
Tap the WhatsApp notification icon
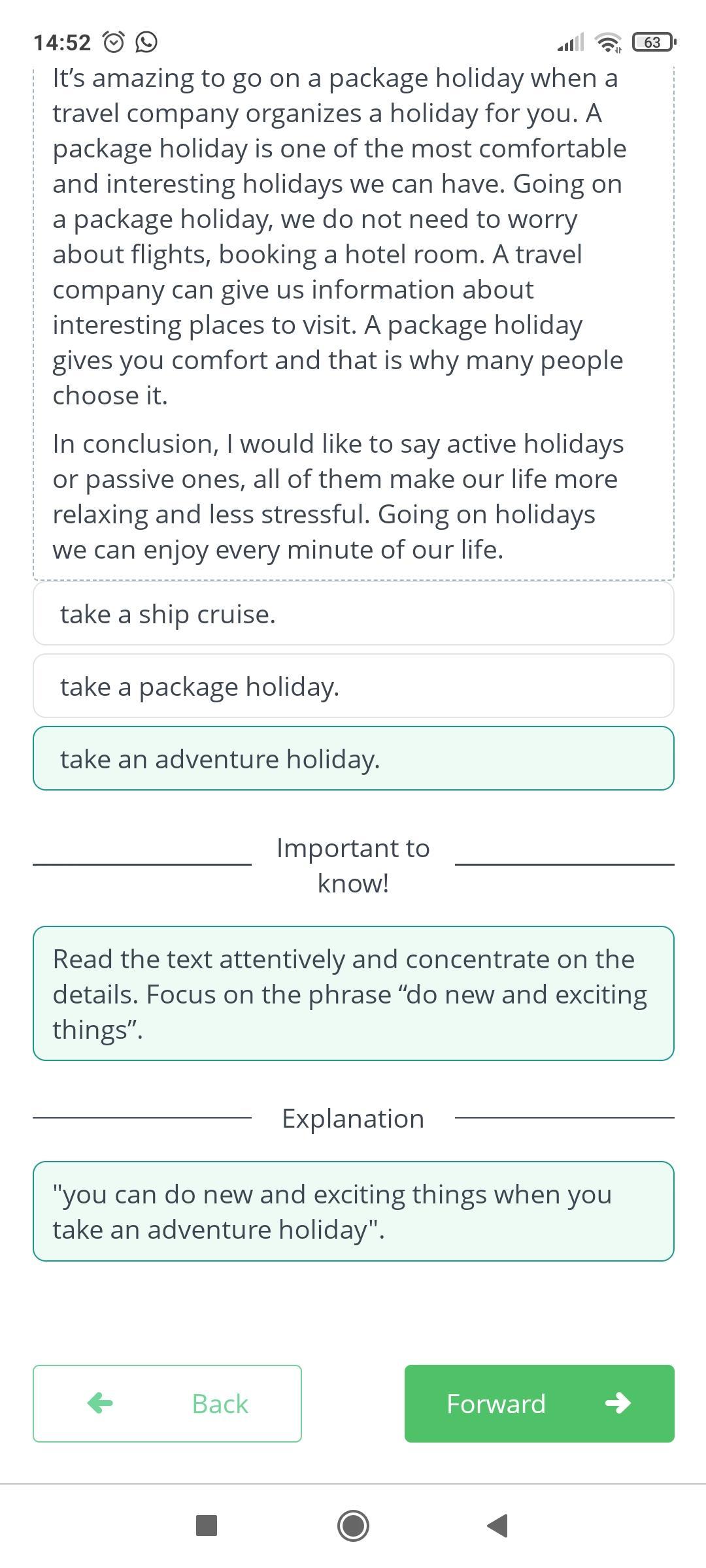click(x=146, y=42)
